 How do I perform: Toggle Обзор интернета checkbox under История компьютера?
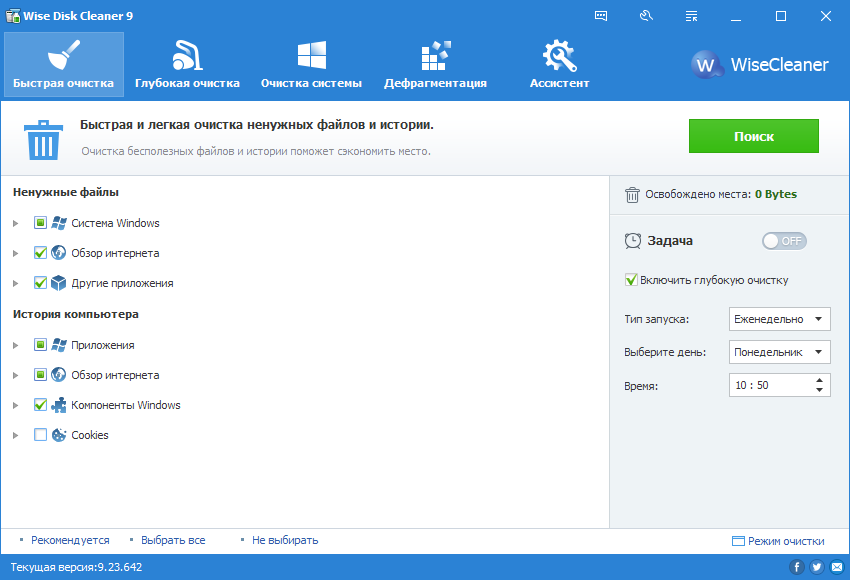(x=40, y=375)
